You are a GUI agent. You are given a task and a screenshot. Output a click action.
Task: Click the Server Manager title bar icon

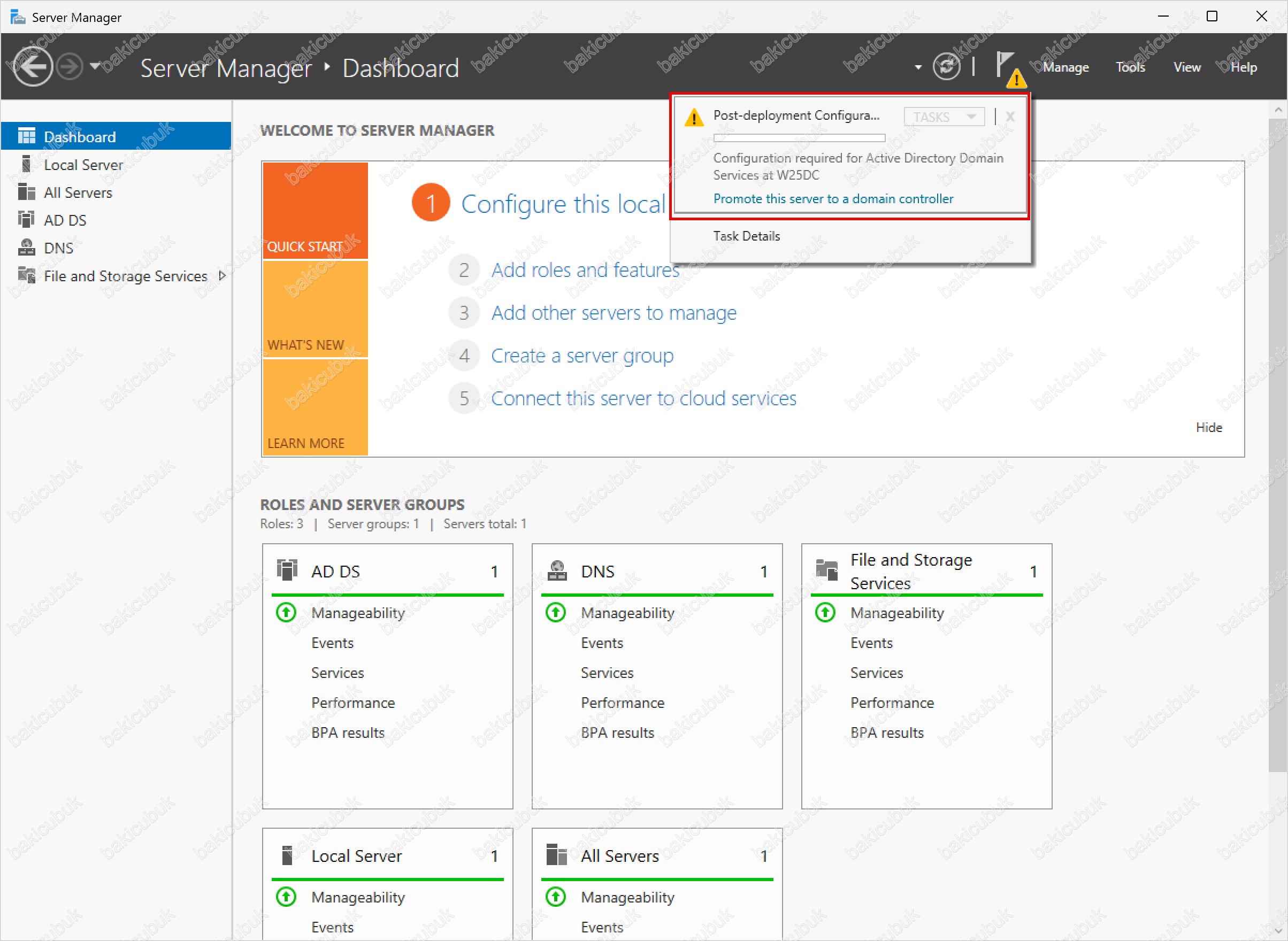[x=18, y=17]
